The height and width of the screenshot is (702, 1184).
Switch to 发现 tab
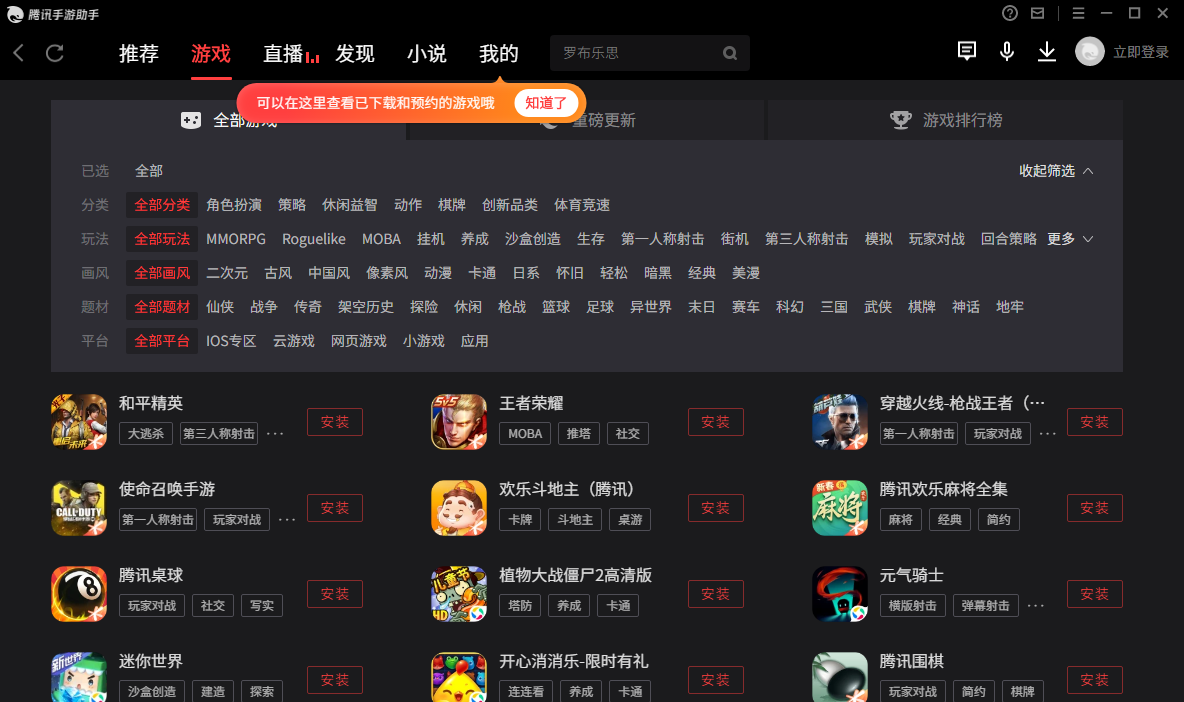[x=355, y=54]
